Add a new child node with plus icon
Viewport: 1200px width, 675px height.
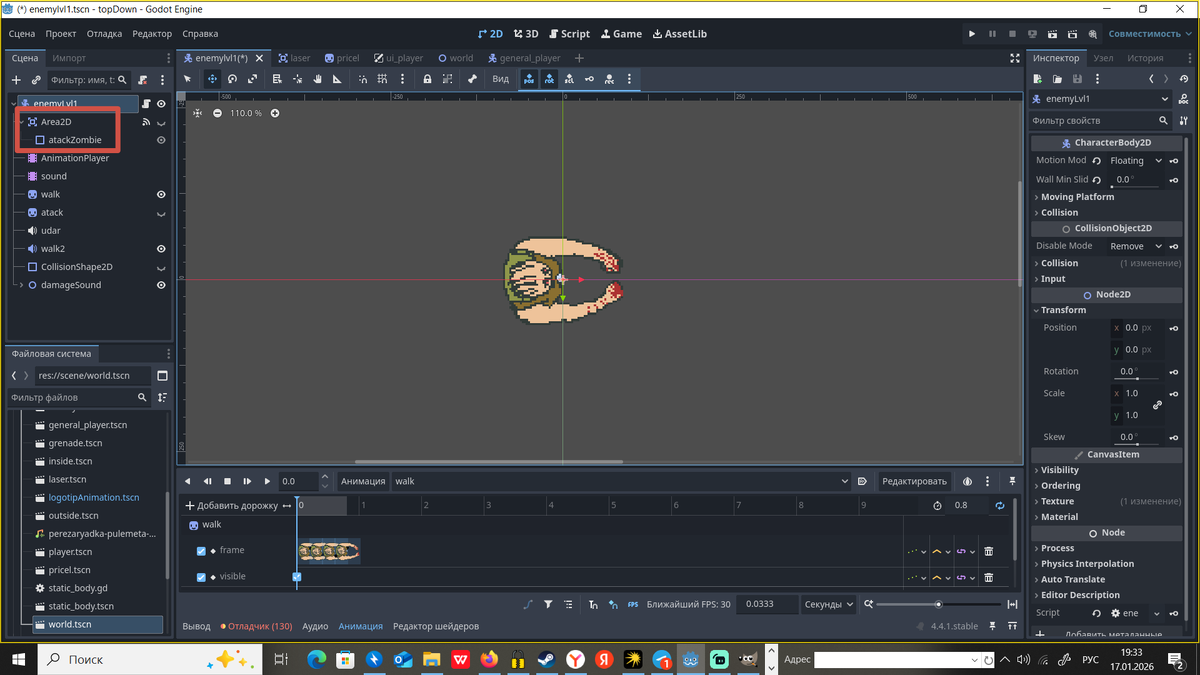(16, 80)
